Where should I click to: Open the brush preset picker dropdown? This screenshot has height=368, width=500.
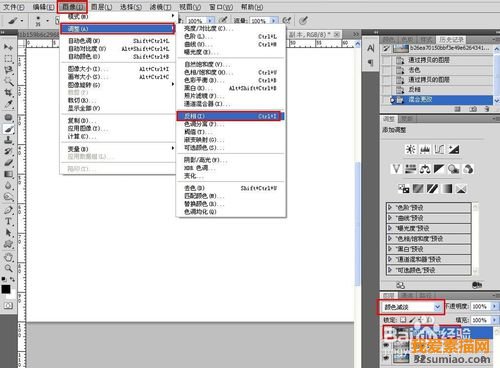tap(47, 21)
